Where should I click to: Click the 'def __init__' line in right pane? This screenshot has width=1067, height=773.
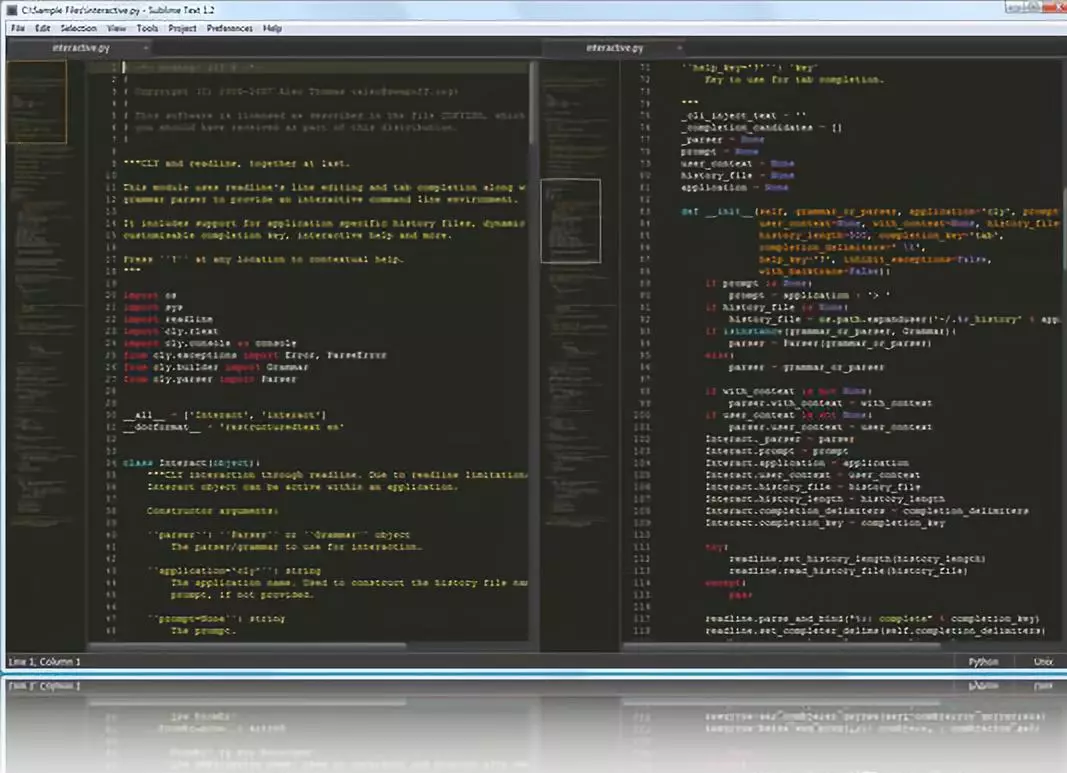[870, 212]
